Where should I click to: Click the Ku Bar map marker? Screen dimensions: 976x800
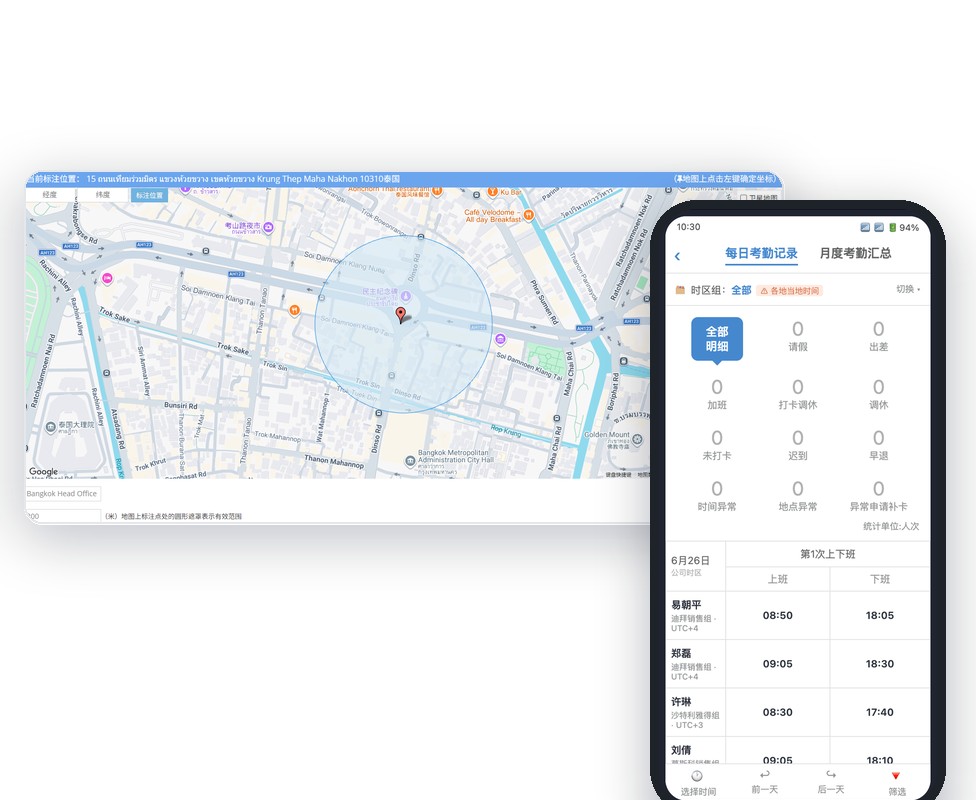[492, 192]
